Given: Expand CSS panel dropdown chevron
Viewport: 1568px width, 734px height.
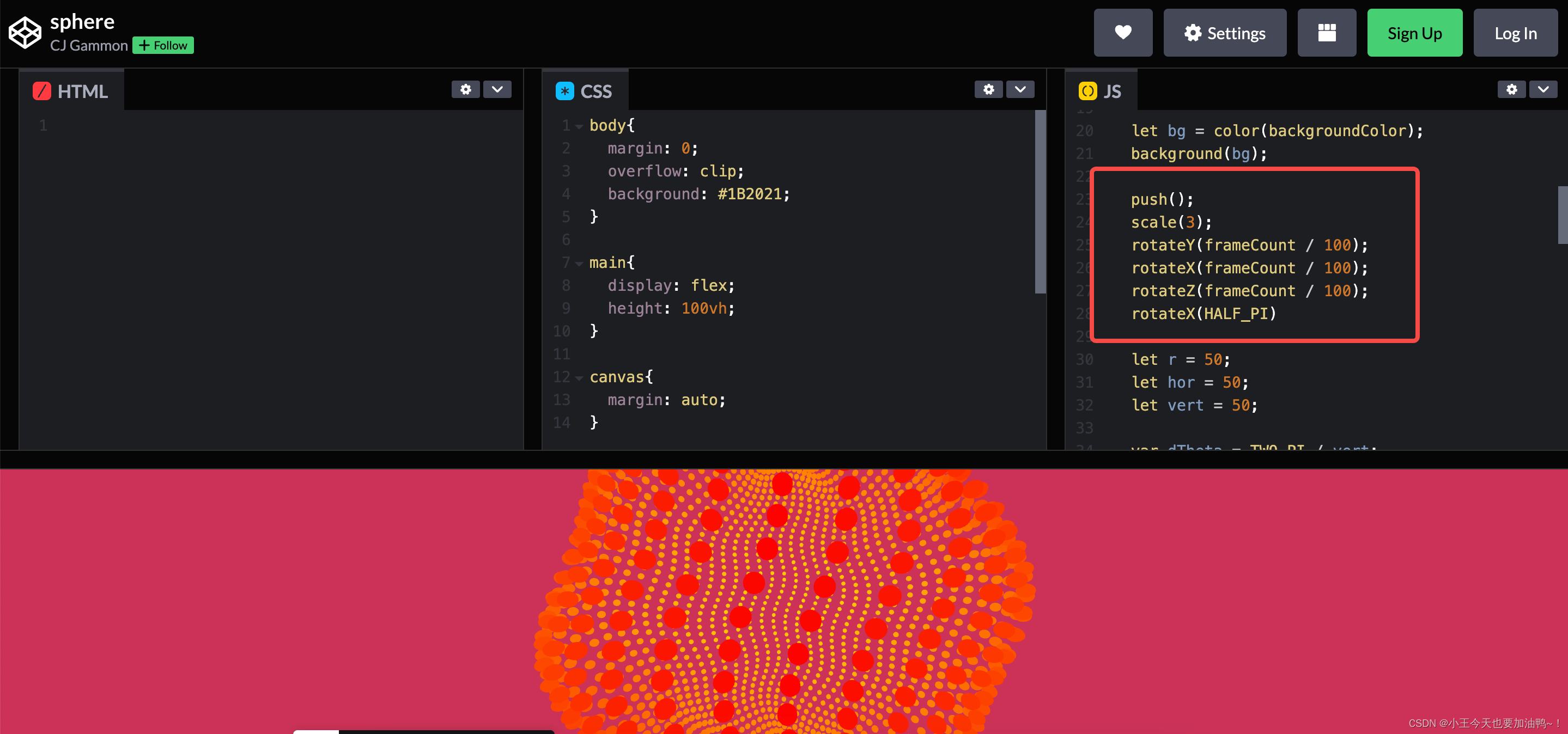Looking at the screenshot, I should (x=1020, y=89).
